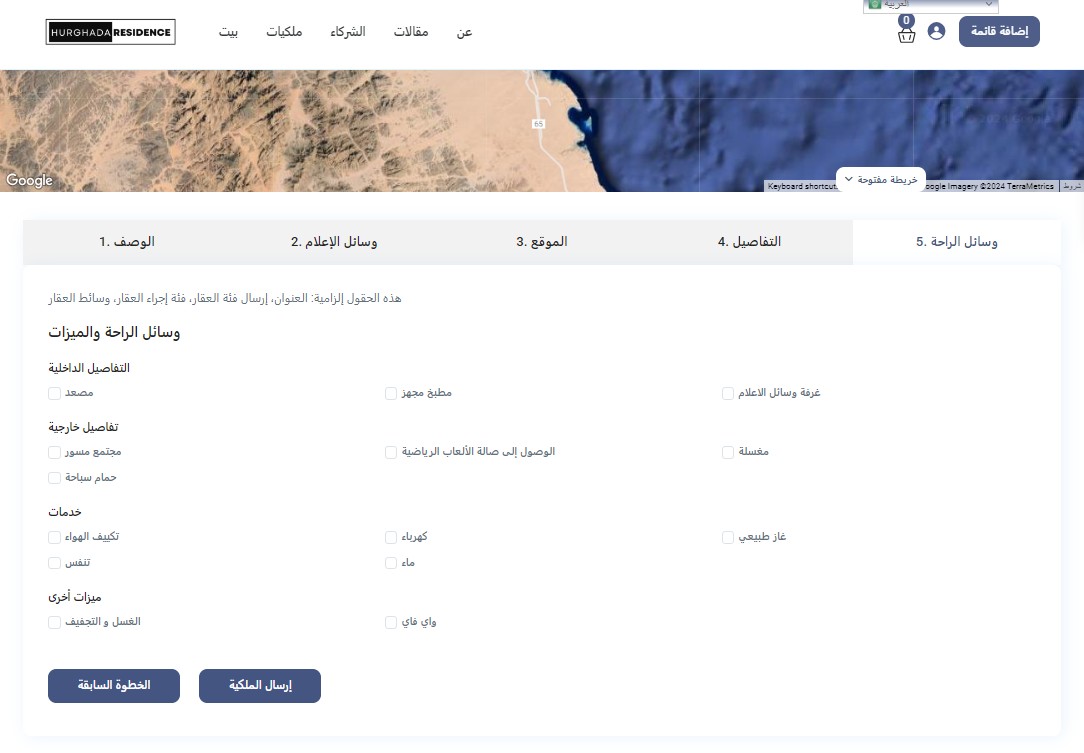Open the ملكيات menu item

[x=284, y=32]
